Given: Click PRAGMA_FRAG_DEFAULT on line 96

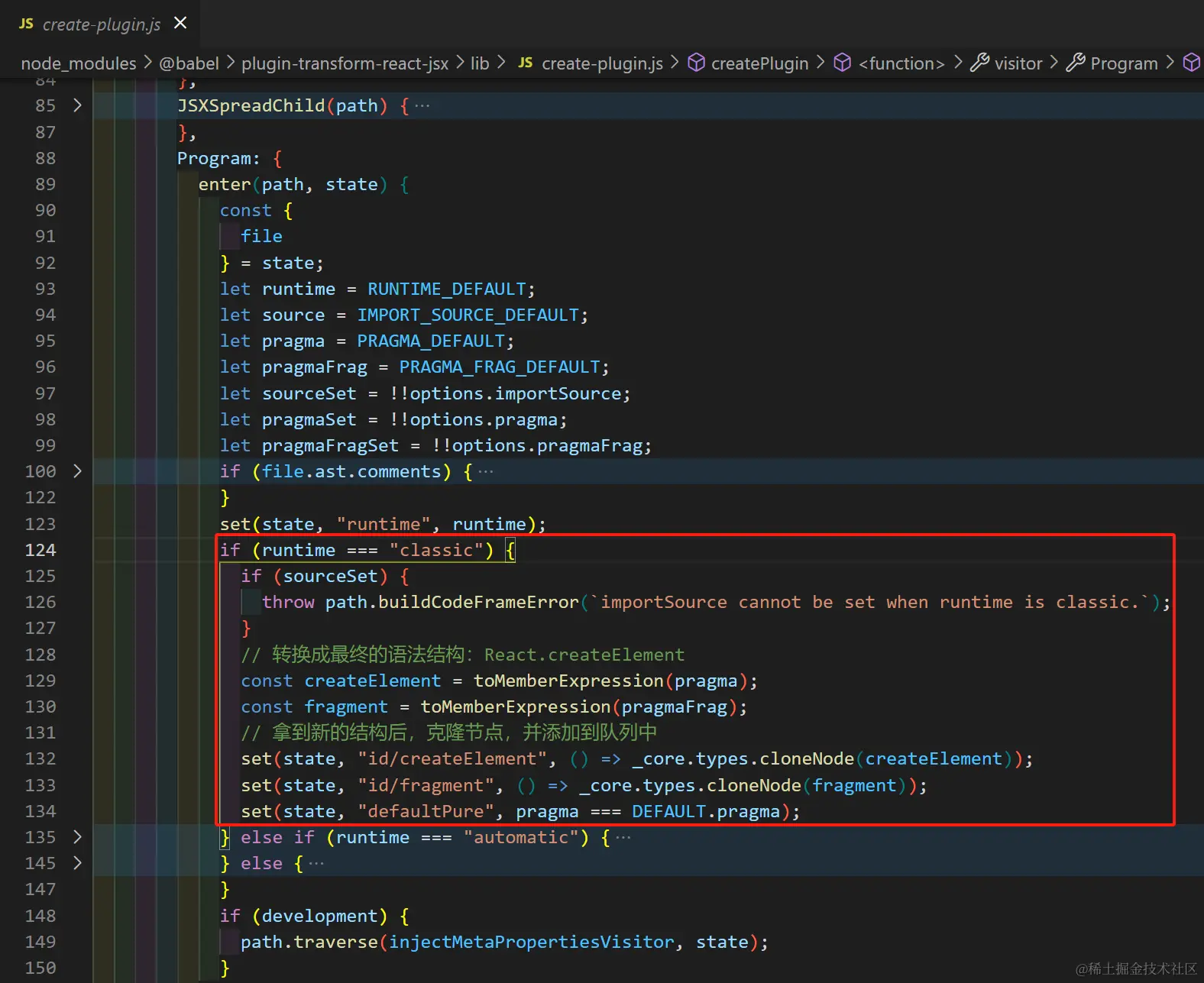Looking at the screenshot, I should (500, 367).
